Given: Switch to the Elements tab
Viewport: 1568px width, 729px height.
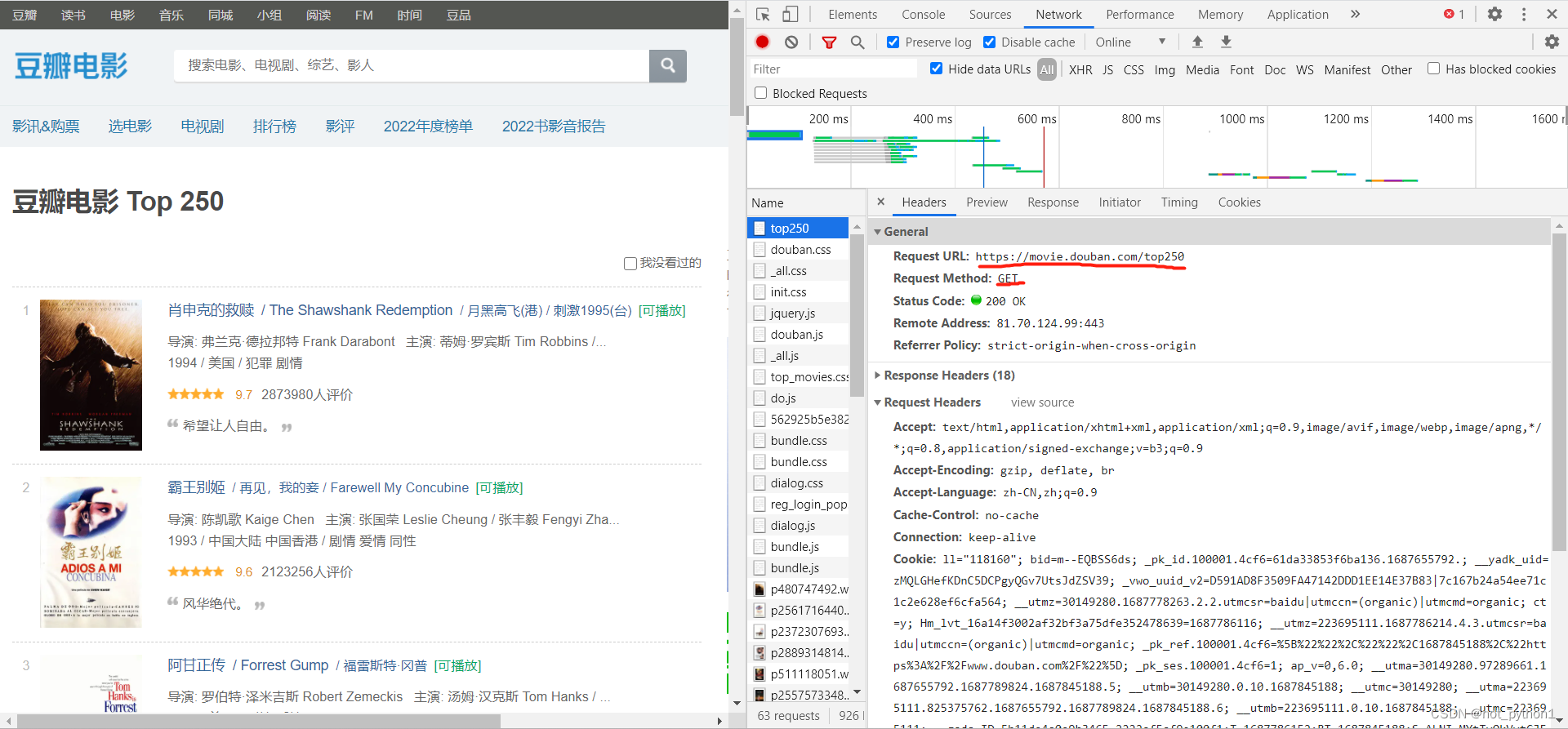Looking at the screenshot, I should pos(853,14).
